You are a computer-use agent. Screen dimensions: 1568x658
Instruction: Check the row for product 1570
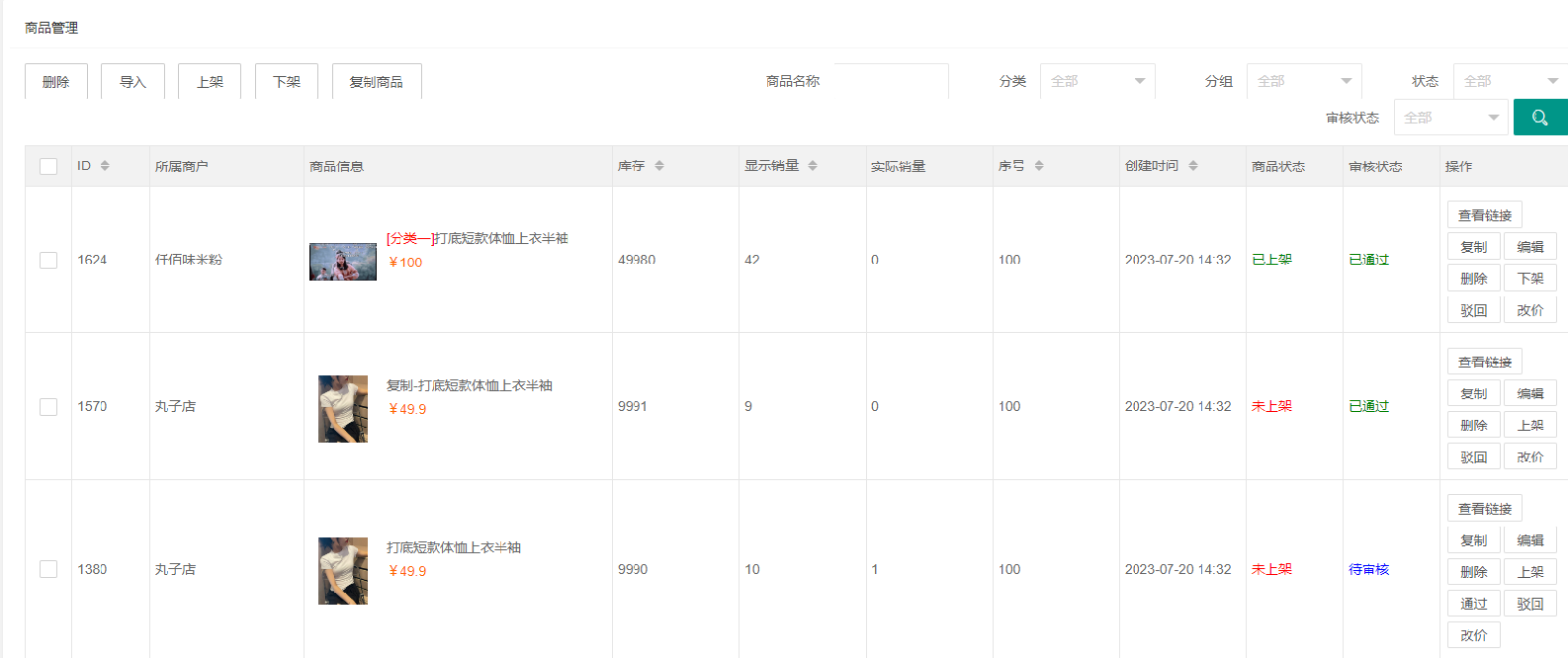click(x=48, y=407)
